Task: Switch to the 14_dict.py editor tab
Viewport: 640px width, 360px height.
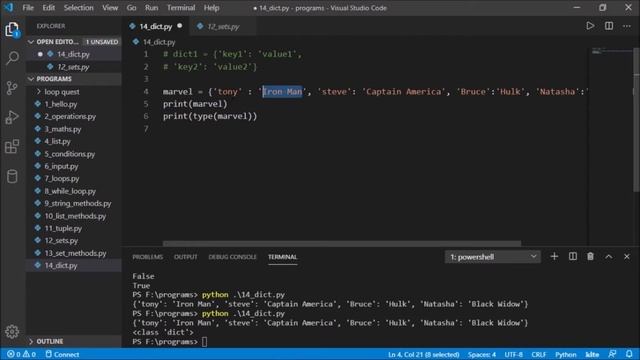Action: pyautogui.click(x=156, y=26)
